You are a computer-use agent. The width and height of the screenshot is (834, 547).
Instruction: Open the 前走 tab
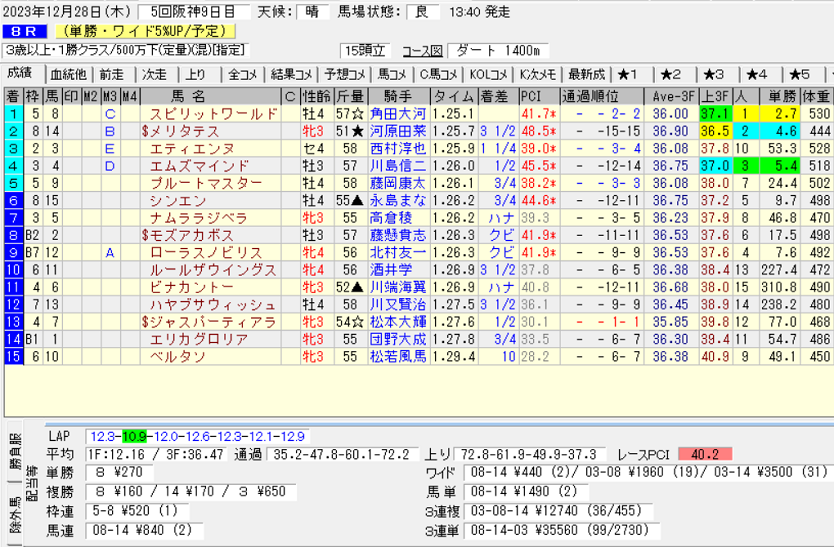point(111,74)
